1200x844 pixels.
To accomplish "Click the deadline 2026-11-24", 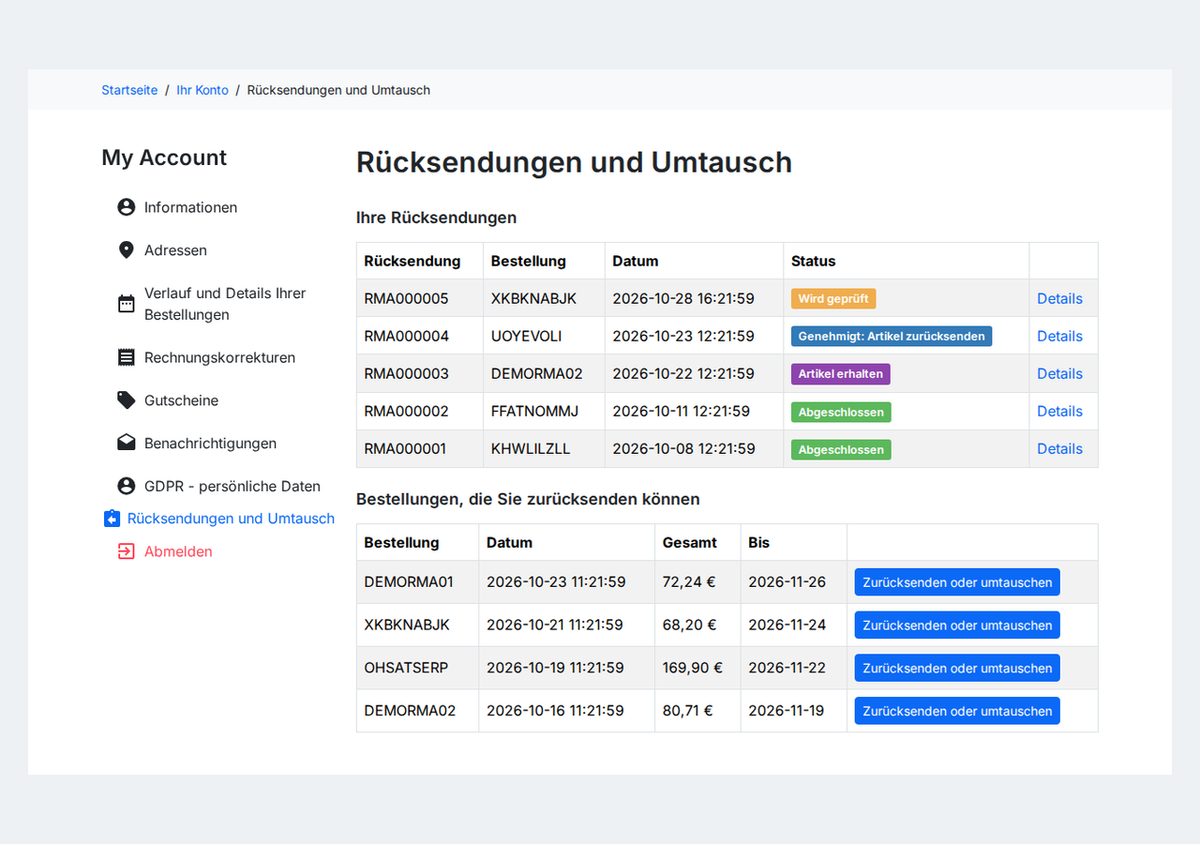I will click(787, 625).
